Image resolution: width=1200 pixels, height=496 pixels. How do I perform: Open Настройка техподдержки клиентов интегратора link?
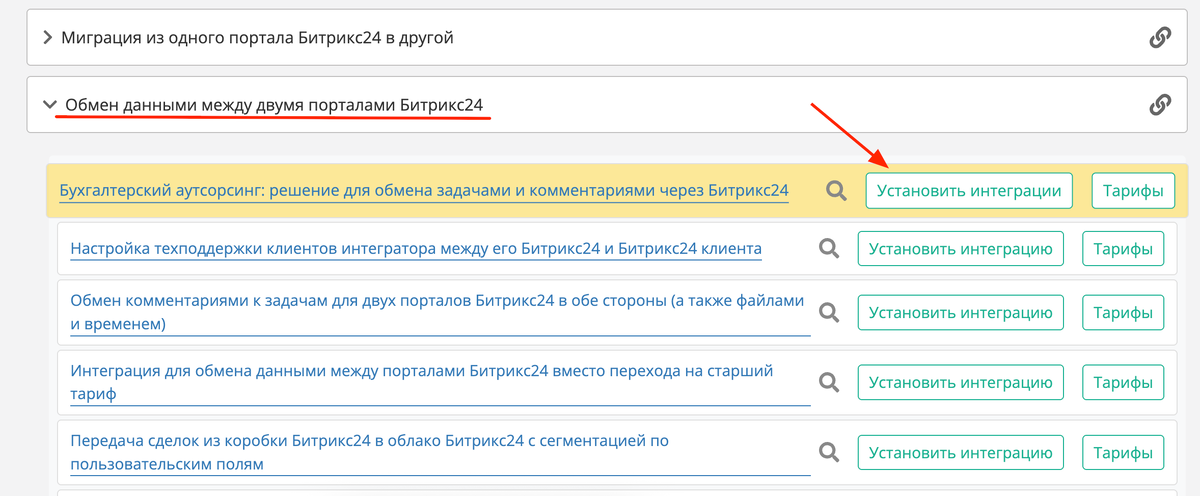tap(416, 248)
